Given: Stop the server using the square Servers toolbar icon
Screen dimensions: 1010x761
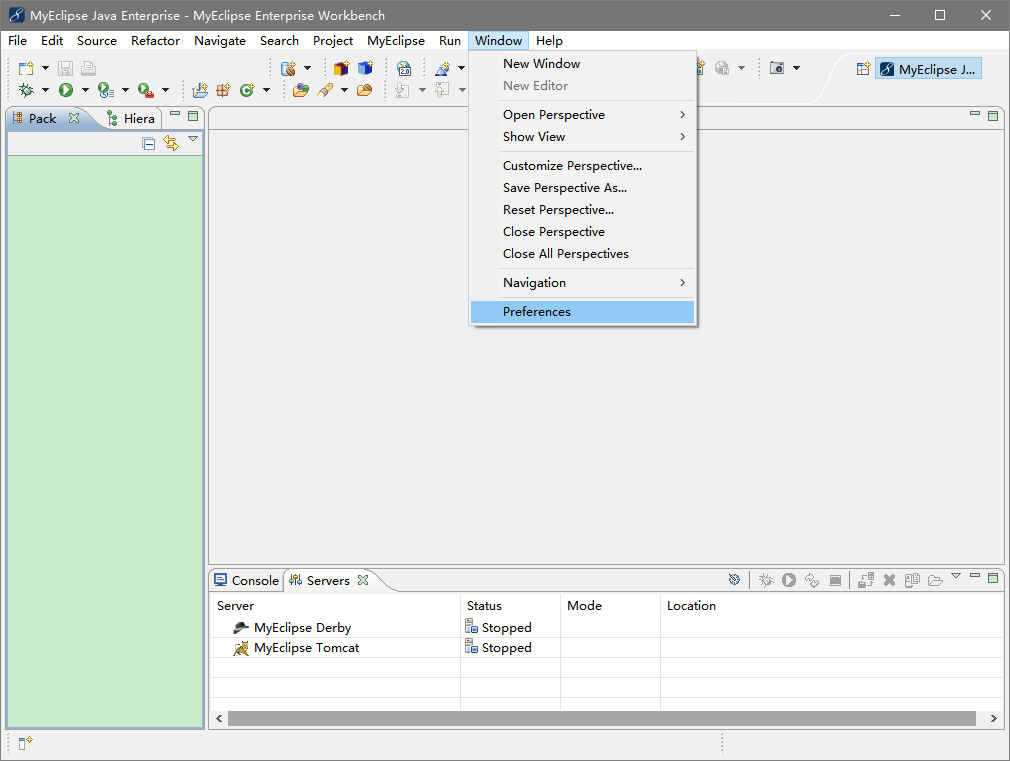Looking at the screenshot, I should (x=835, y=579).
